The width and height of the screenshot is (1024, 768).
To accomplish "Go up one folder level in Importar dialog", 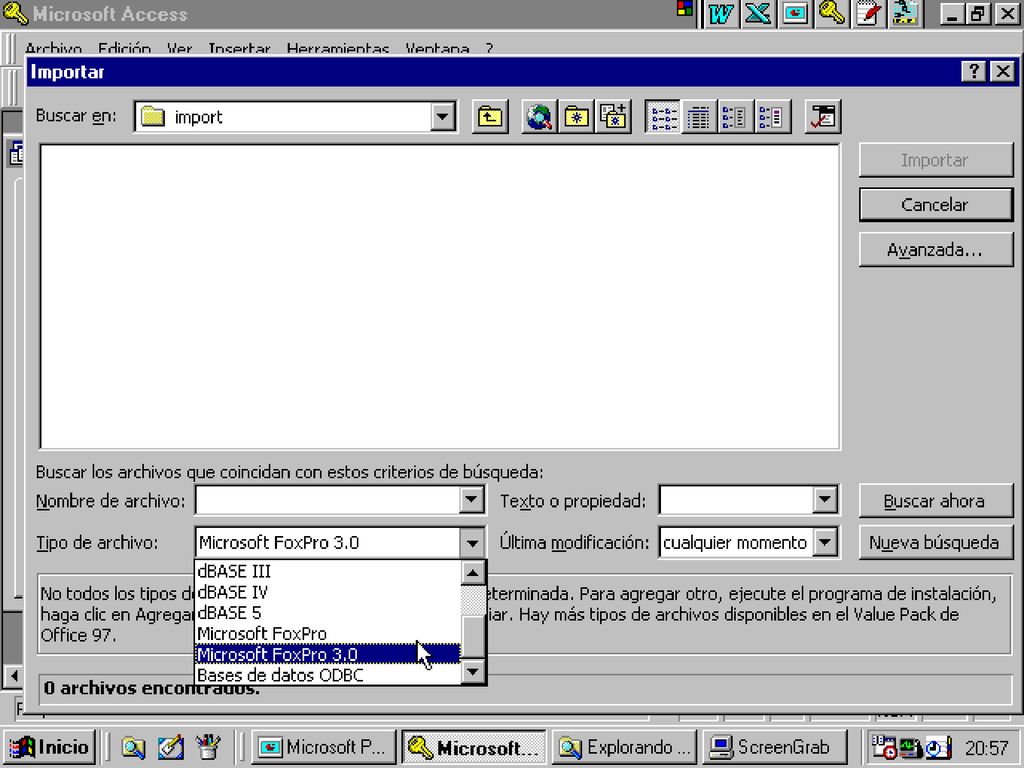I will pyautogui.click(x=490, y=117).
